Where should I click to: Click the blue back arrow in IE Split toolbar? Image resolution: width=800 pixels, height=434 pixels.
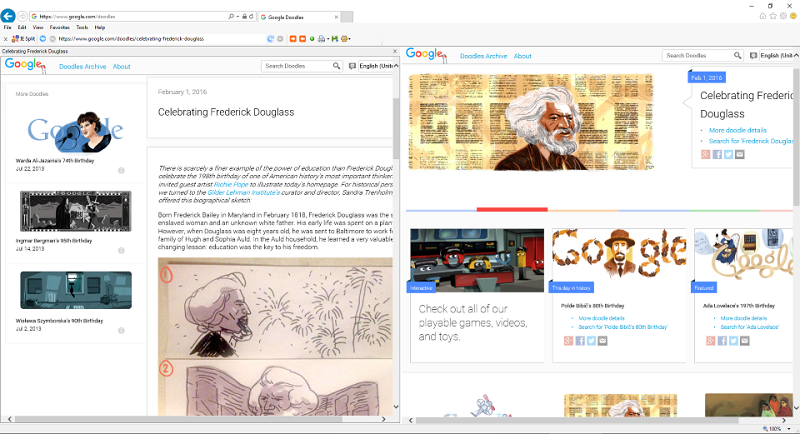point(43,39)
